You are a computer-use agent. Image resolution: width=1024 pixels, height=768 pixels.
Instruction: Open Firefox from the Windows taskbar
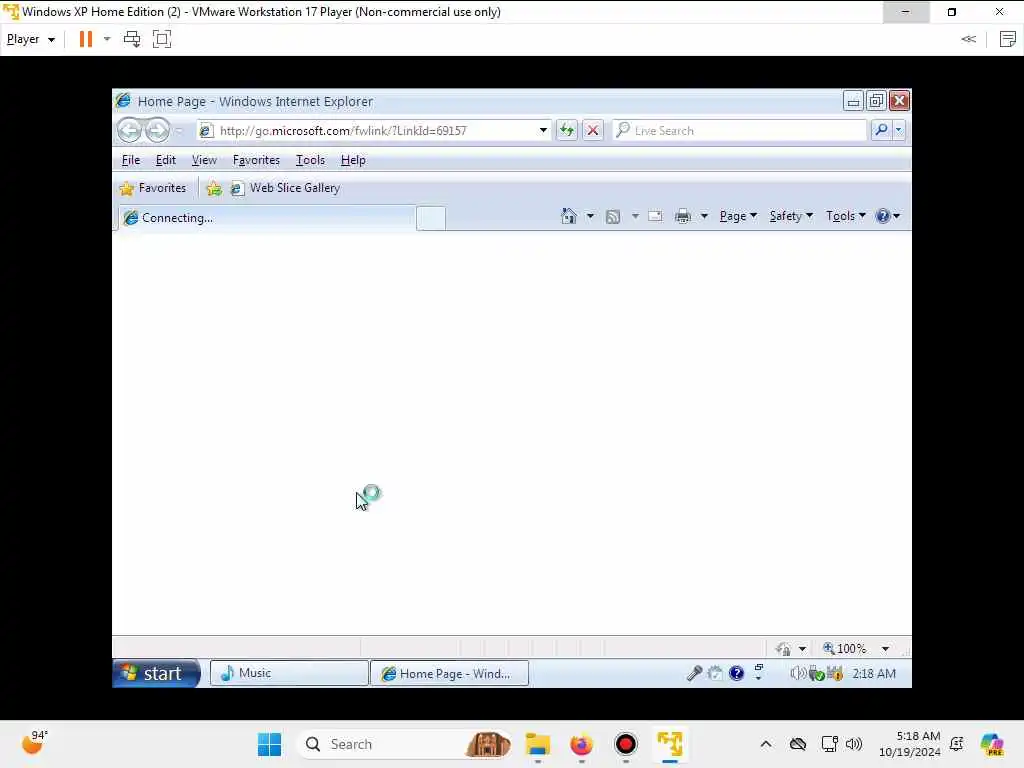(581, 744)
